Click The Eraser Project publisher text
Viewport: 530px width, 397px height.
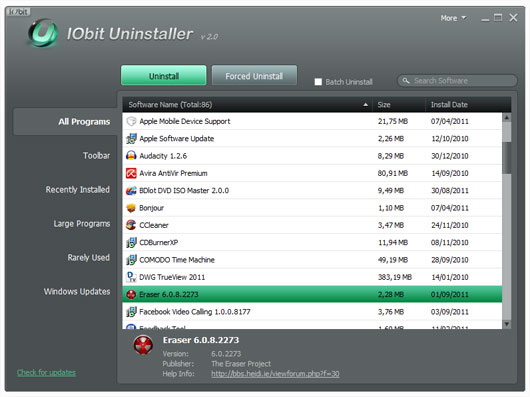pyautogui.click(x=241, y=364)
